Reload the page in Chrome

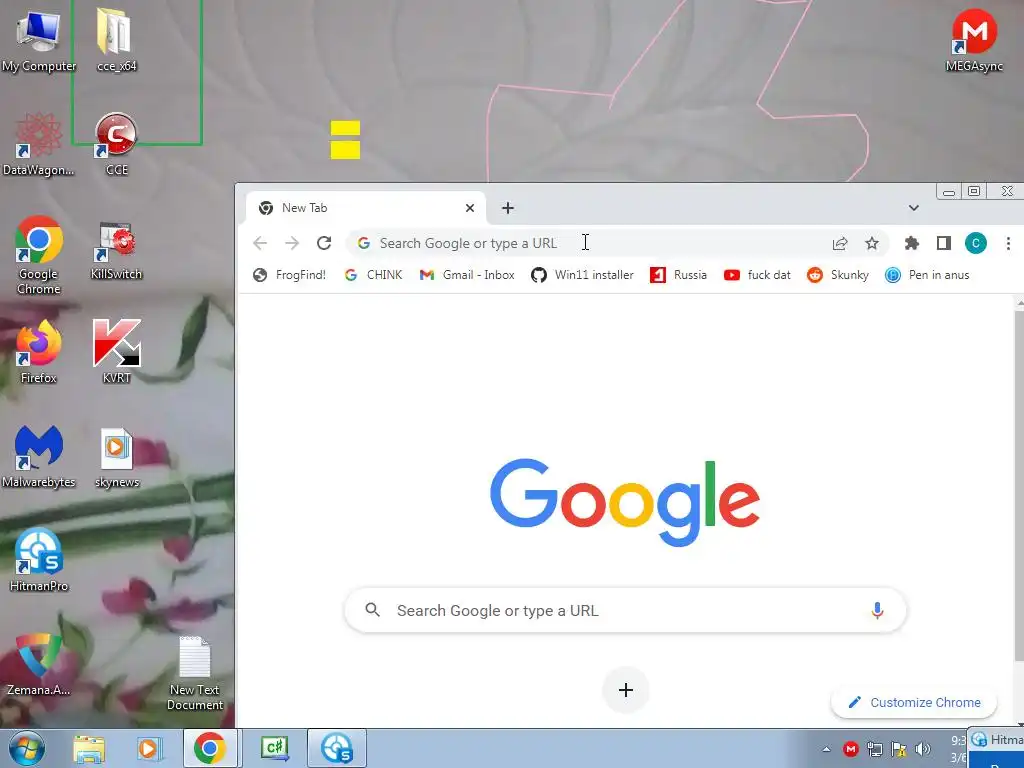pyautogui.click(x=324, y=243)
